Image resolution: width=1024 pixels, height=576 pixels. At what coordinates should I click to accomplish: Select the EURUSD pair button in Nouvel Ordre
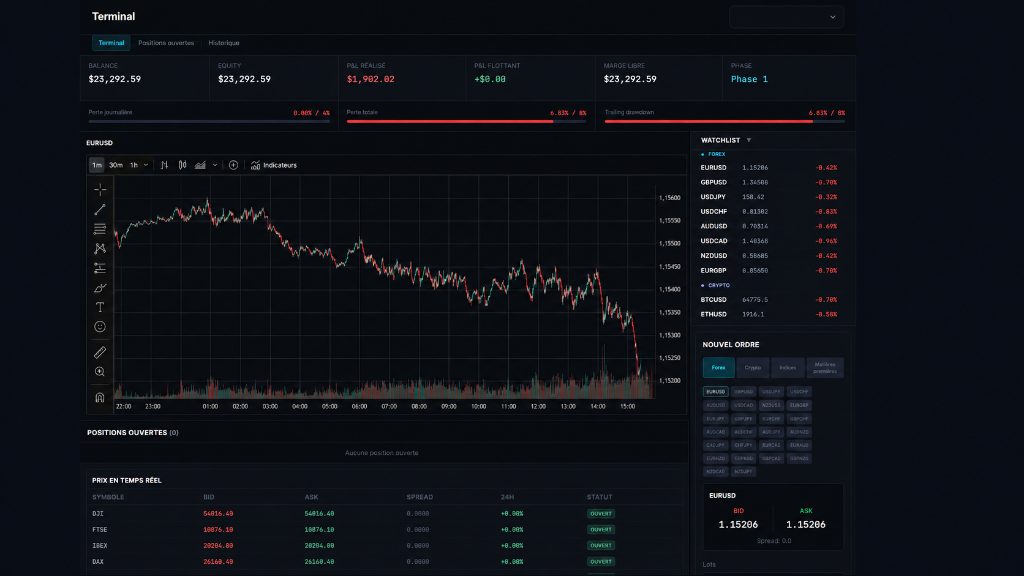pyautogui.click(x=716, y=392)
